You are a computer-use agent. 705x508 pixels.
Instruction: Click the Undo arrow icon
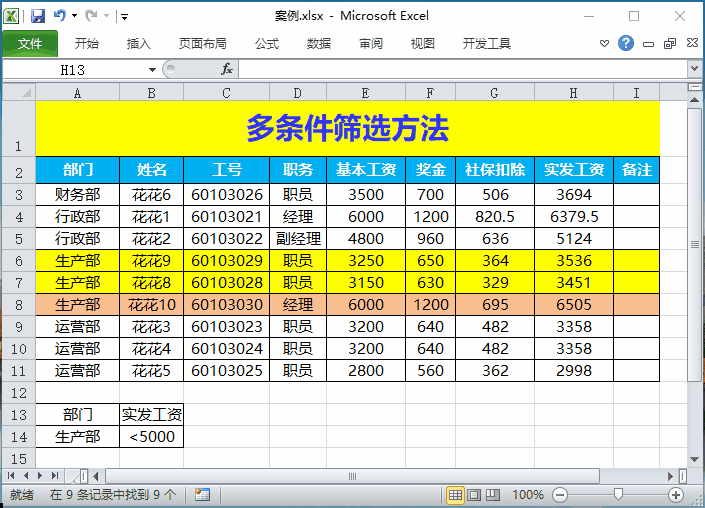[60, 16]
